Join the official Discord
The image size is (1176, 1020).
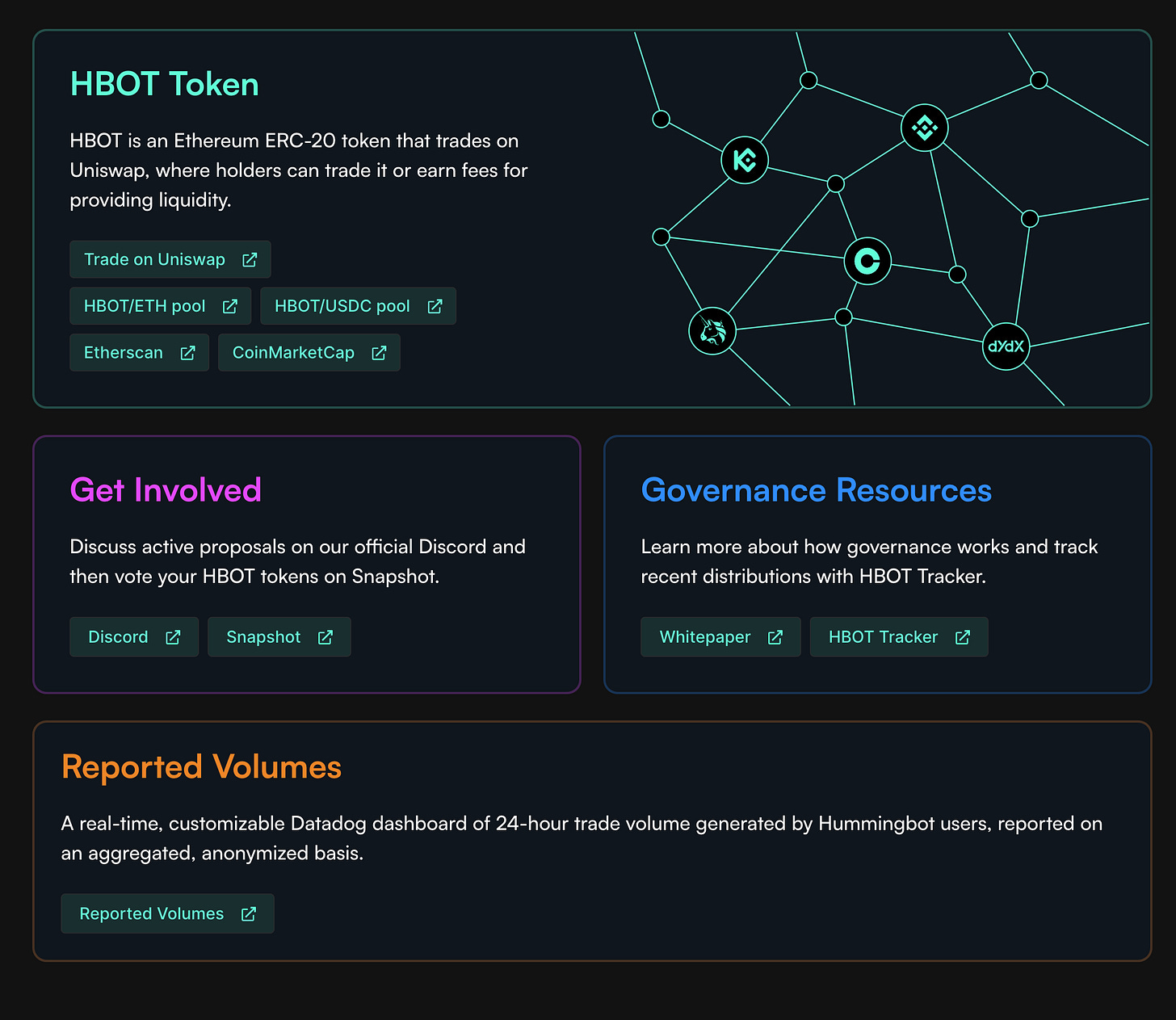[x=133, y=636]
